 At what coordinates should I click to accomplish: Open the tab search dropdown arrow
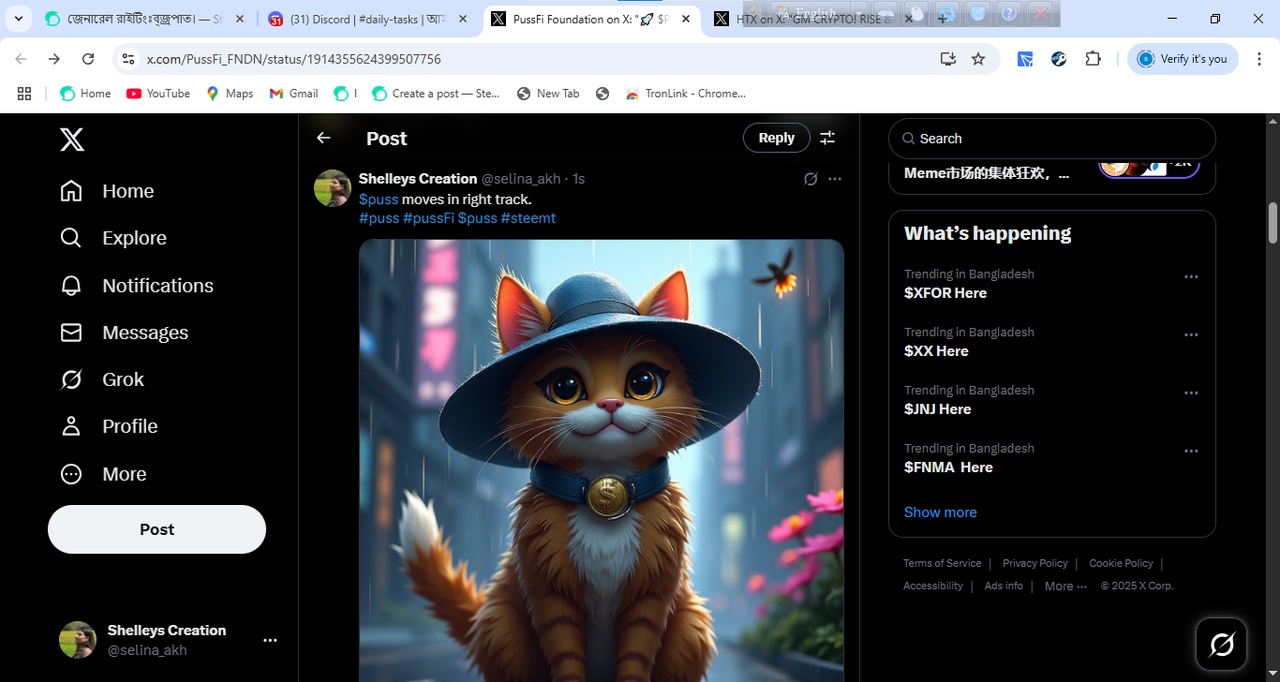pos(18,19)
